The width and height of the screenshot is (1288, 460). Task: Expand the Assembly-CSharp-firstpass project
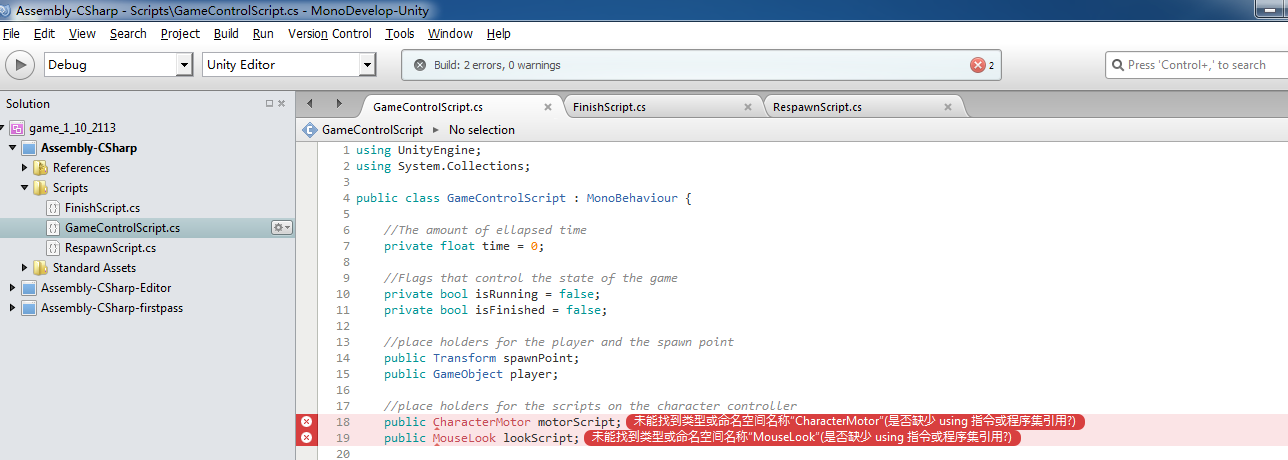[13, 308]
